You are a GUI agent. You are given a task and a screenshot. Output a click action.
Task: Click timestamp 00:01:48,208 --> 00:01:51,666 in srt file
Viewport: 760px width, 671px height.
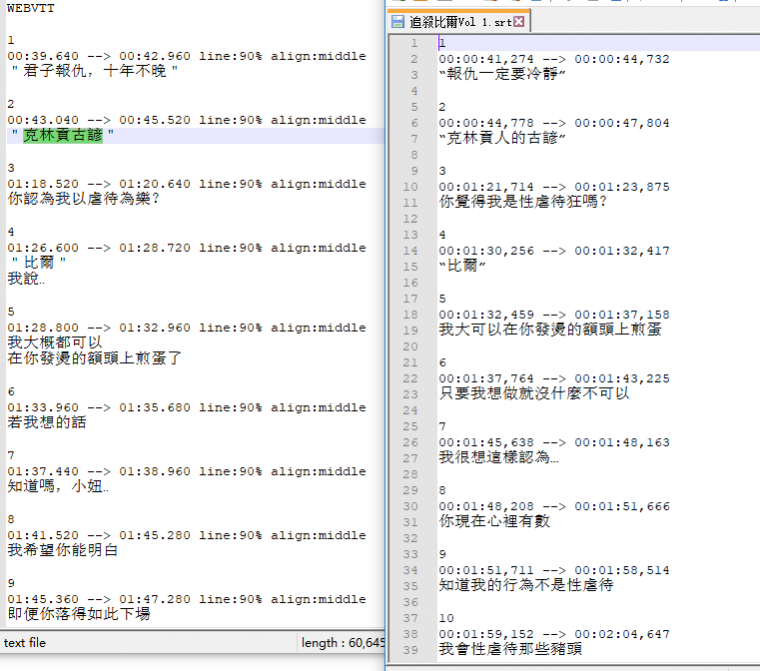click(554, 507)
